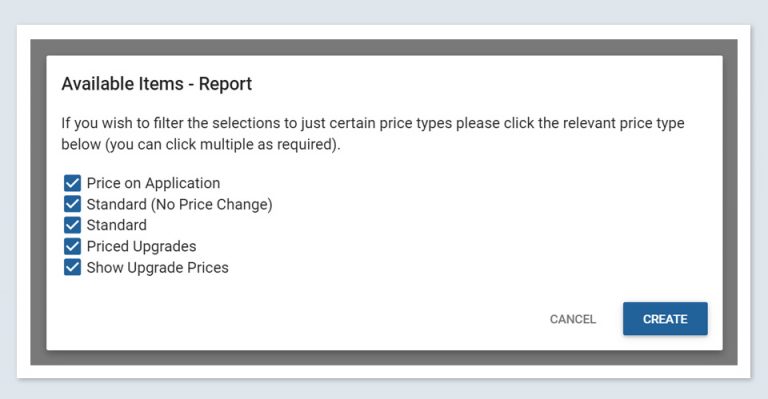Screen dimensions: 768x399
Task: Create the report with the blue button
Action: pyautogui.click(x=665, y=319)
